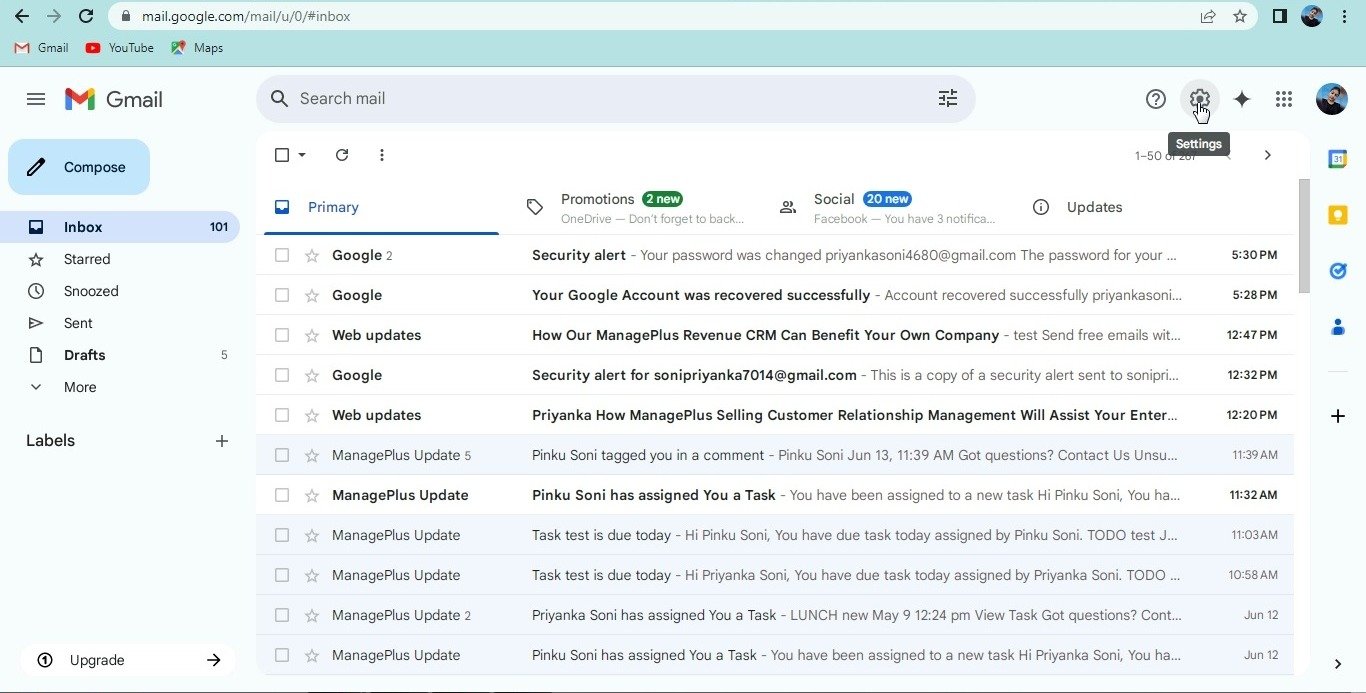Open Google Tasks side panel
The image size is (1366, 693).
click(1338, 271)
